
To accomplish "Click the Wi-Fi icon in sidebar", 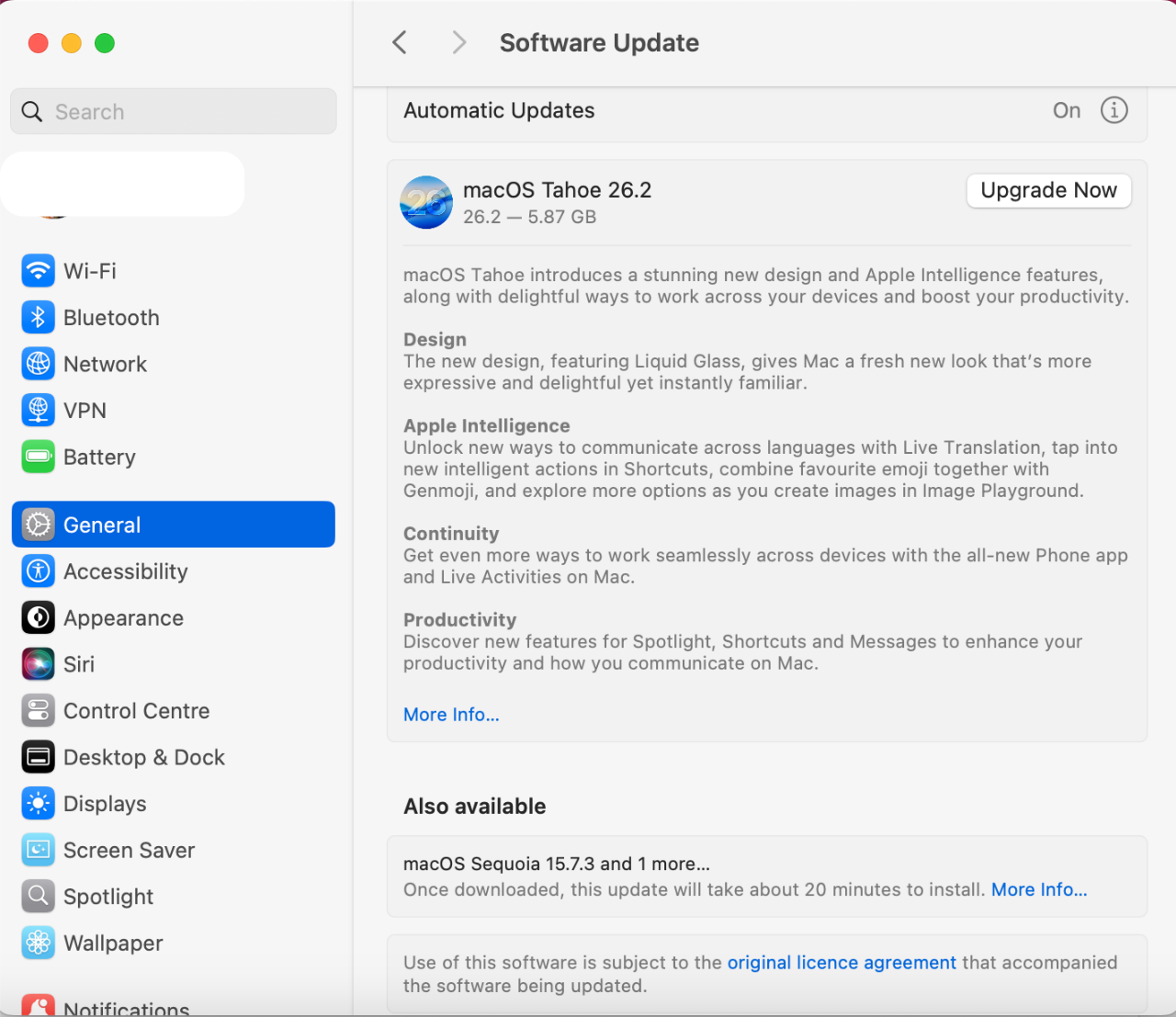I will click(x=38, y=271).
